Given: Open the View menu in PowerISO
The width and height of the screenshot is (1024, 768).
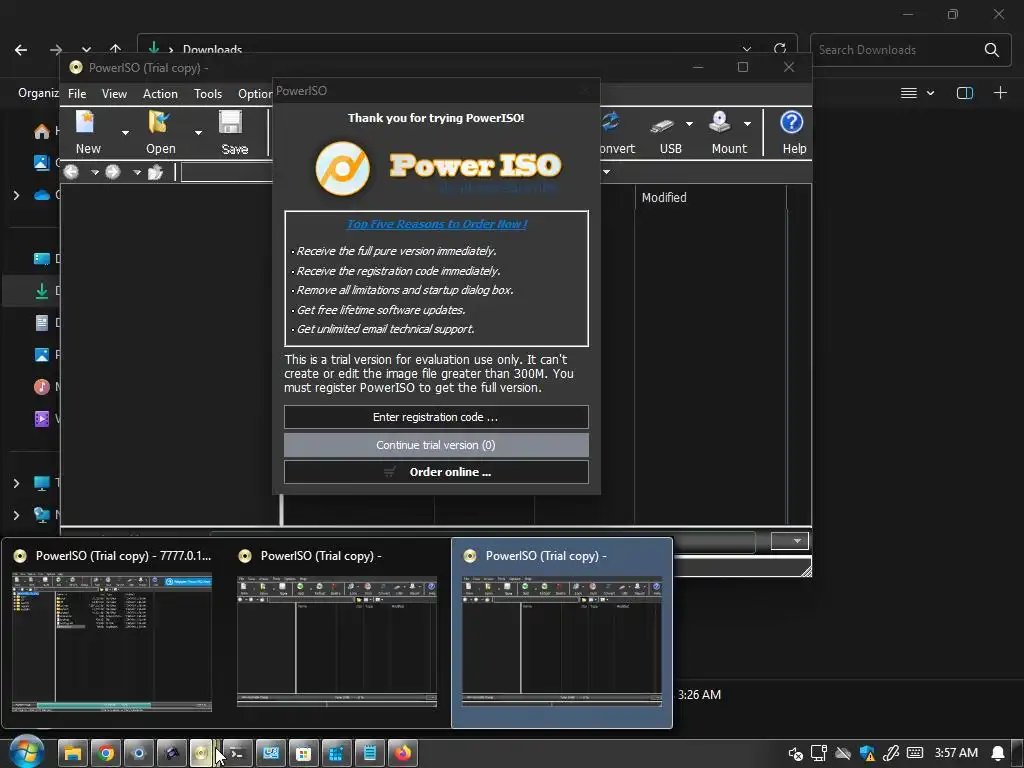Looking at the screenshot, I should pyautogui.click(x=114, y=93).
